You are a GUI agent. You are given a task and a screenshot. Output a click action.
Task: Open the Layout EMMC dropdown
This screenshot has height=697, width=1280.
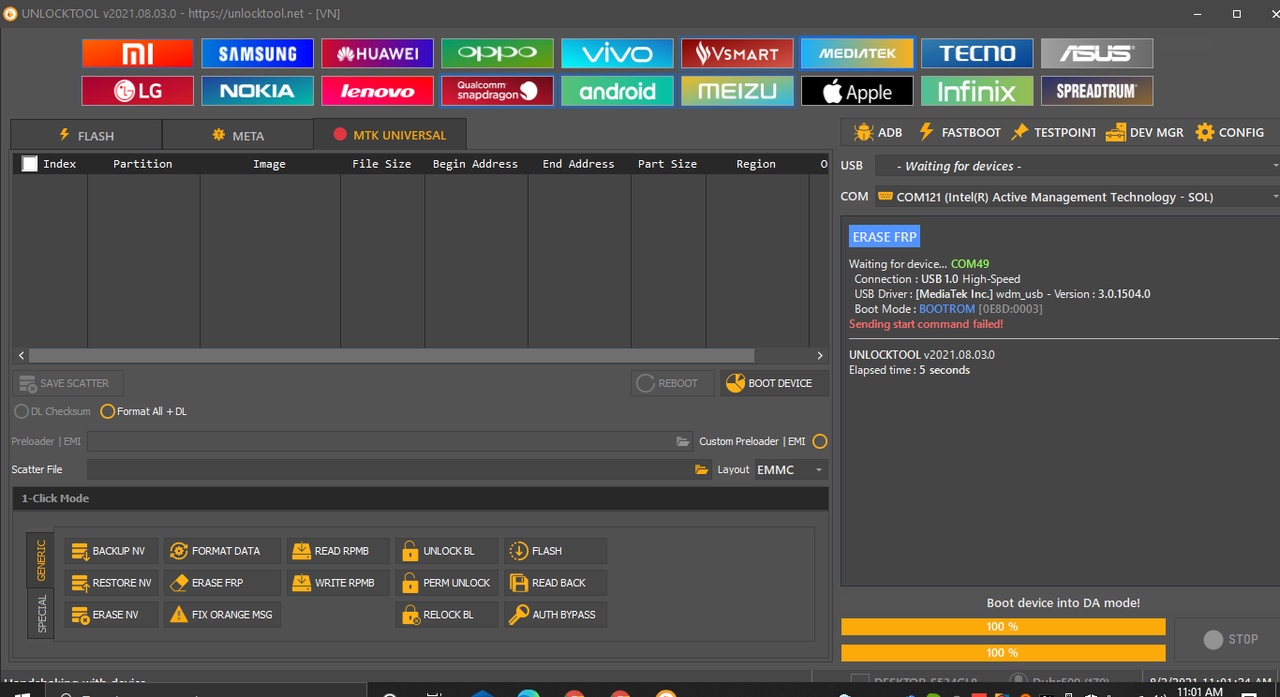[791, 469]
